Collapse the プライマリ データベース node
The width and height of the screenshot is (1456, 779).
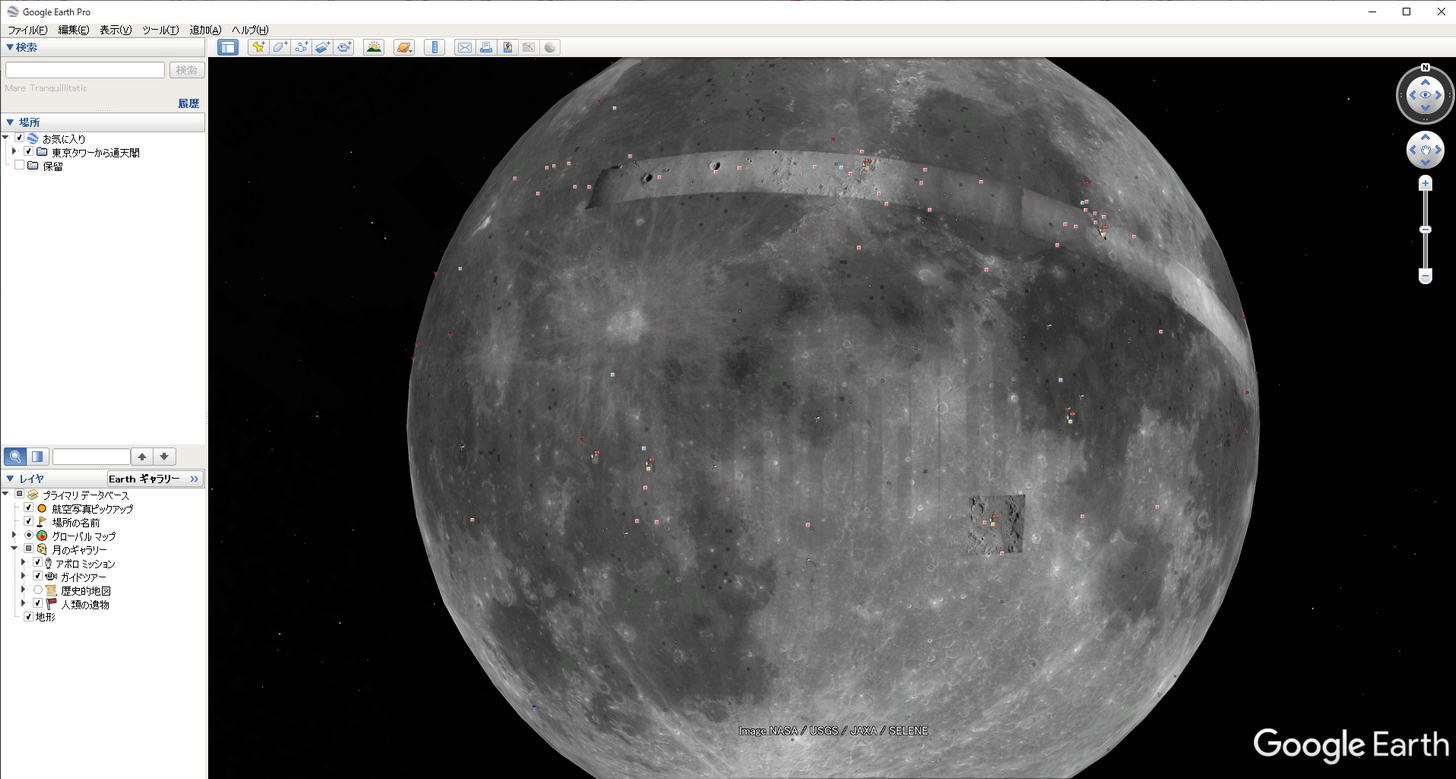(x=6, y=495)
